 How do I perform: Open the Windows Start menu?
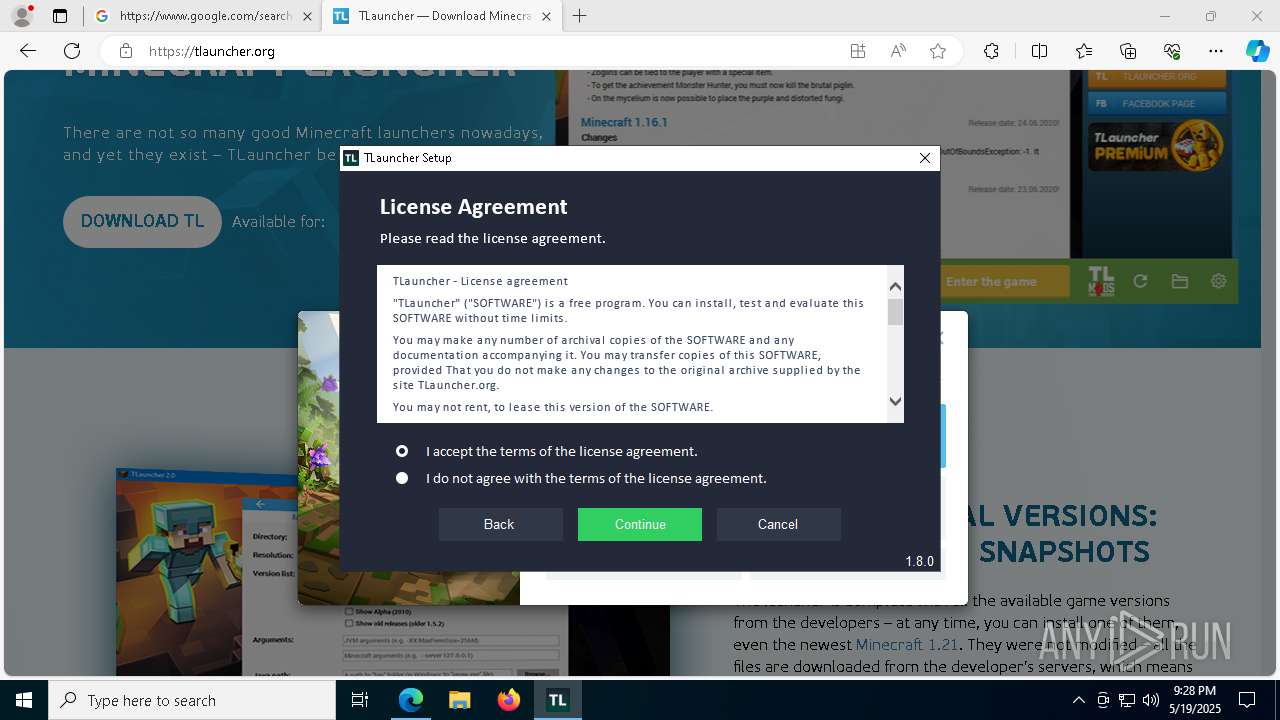24,700
